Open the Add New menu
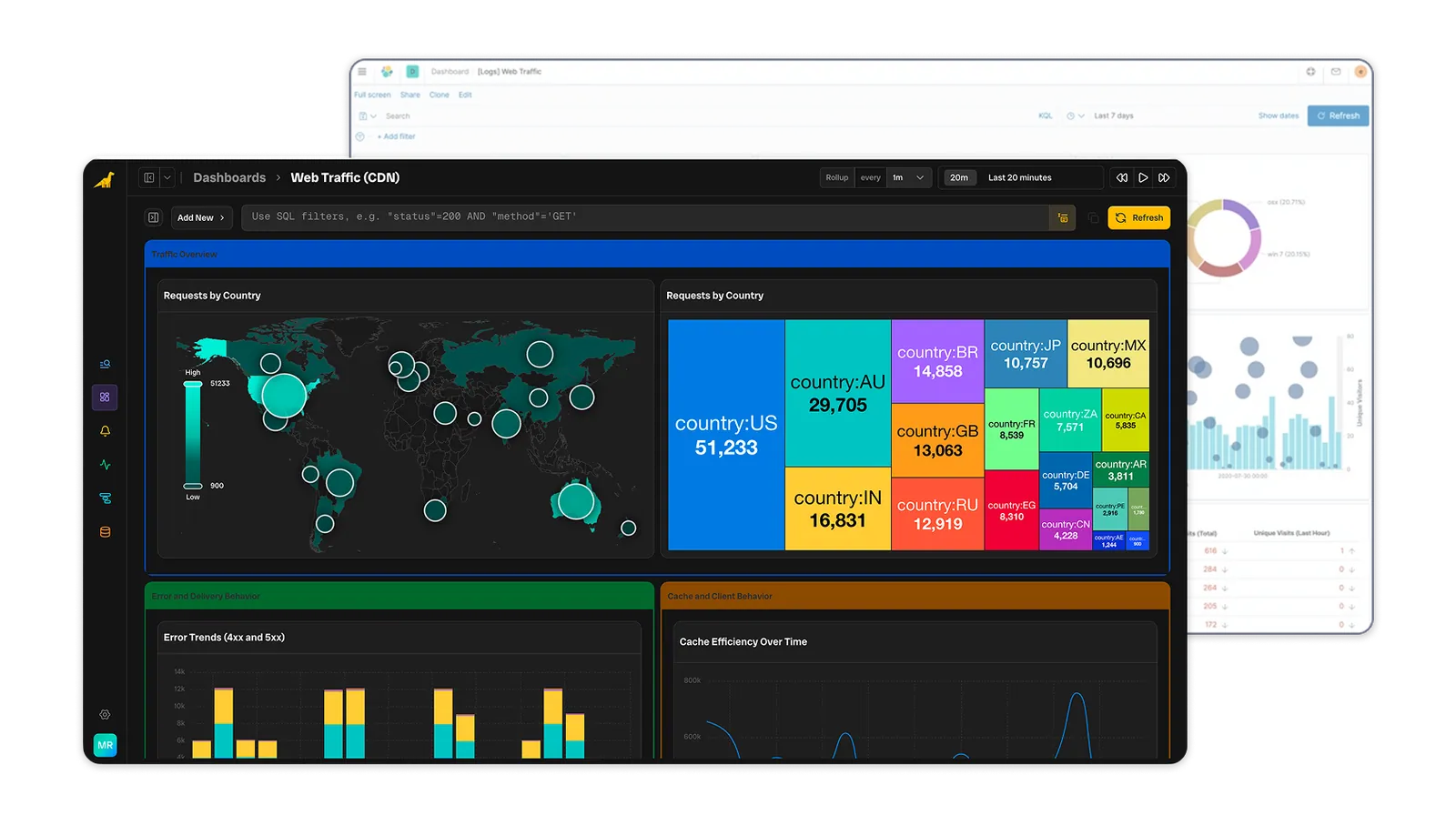The image size is (1456, 815). point(201,217)
